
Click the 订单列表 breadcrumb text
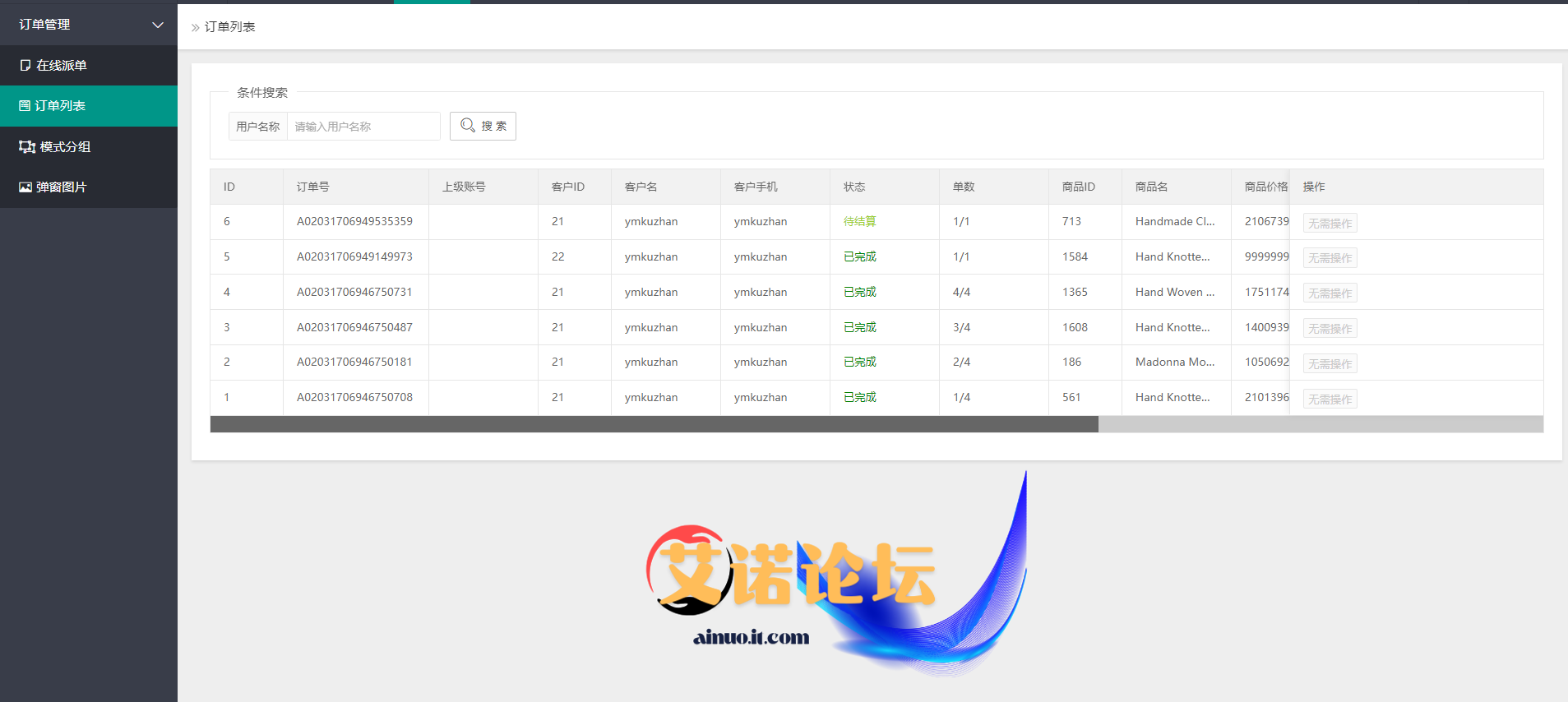(x=230, y=27)
